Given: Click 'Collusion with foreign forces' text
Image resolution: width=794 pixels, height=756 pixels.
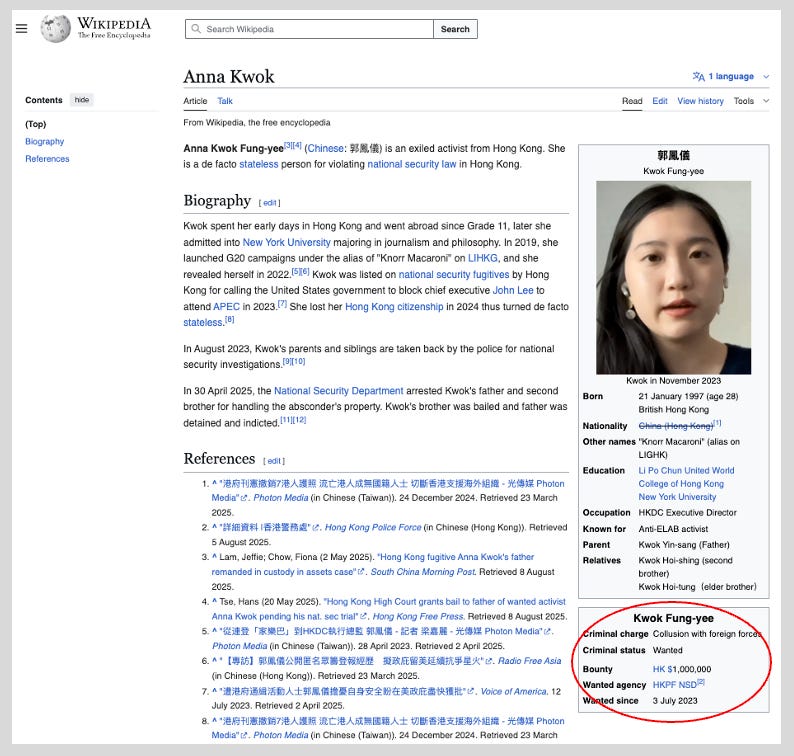Looking at the screenshot, I should coord(707,633).
